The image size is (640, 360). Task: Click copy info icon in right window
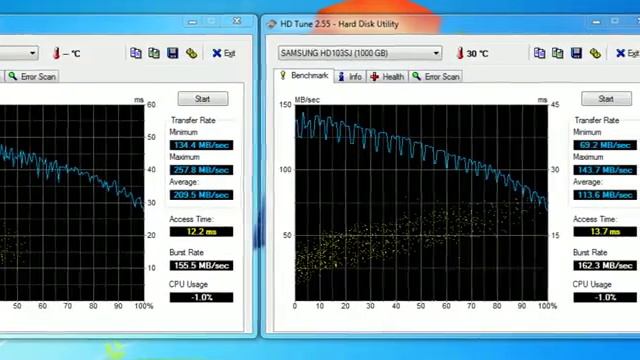(x=539, y=53)
